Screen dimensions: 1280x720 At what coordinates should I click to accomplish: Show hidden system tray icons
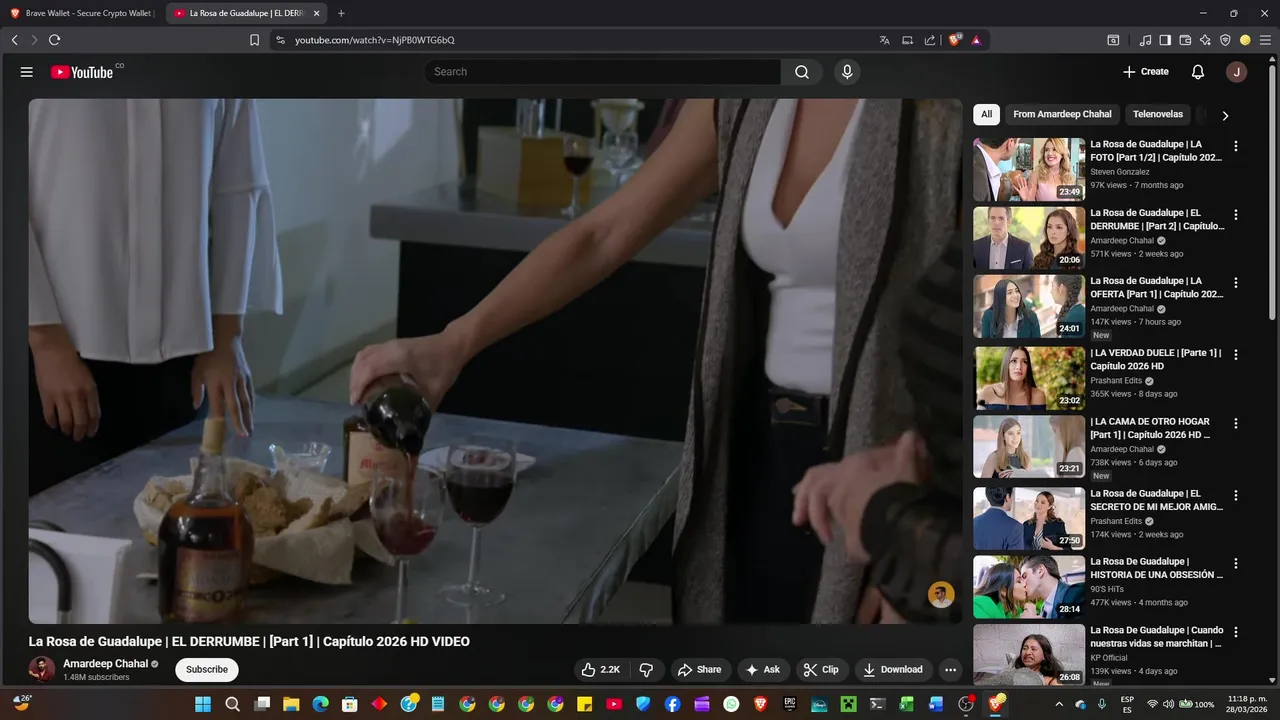1058,704
